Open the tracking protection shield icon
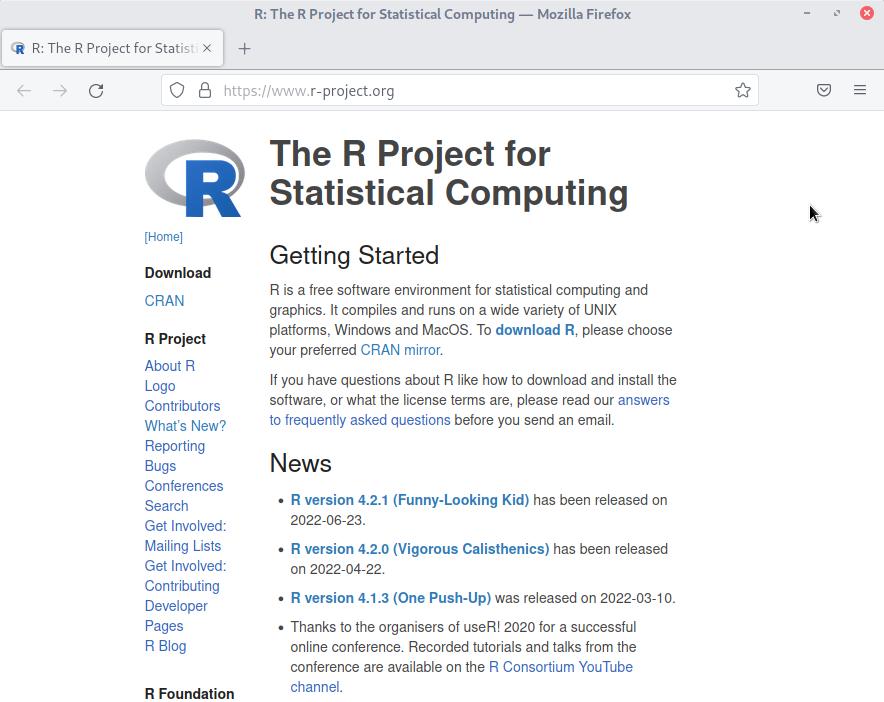The image size is (884, 702). click(x=177, y=90)
